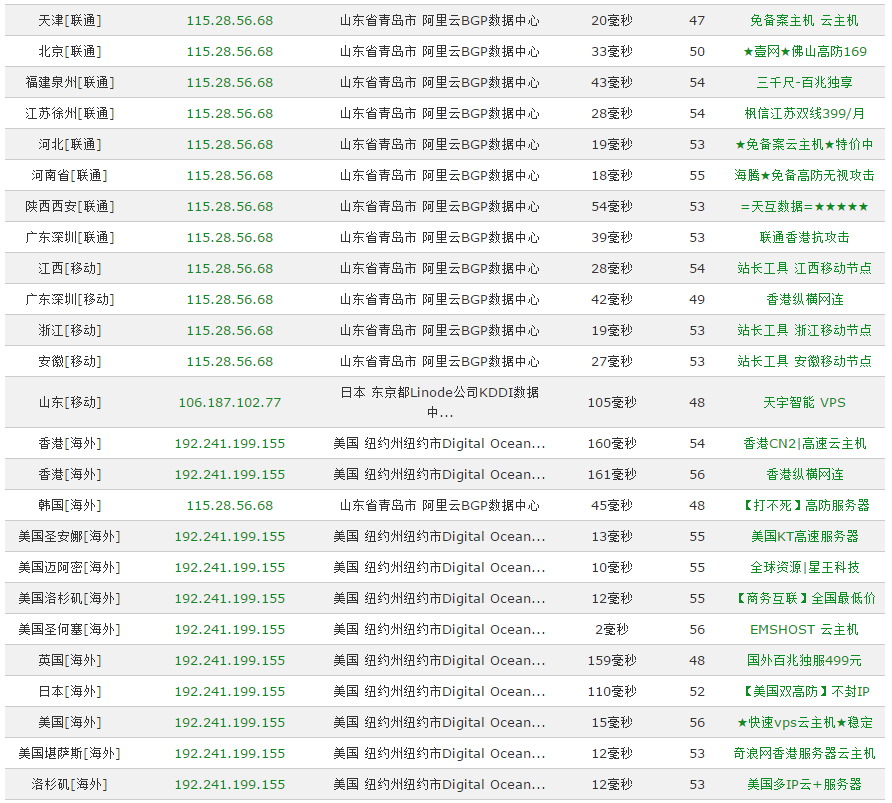Viewport: 892px width, 803px height.
Task: Select the 枫信江苏双线399/月 link
Action: [803, 113]
